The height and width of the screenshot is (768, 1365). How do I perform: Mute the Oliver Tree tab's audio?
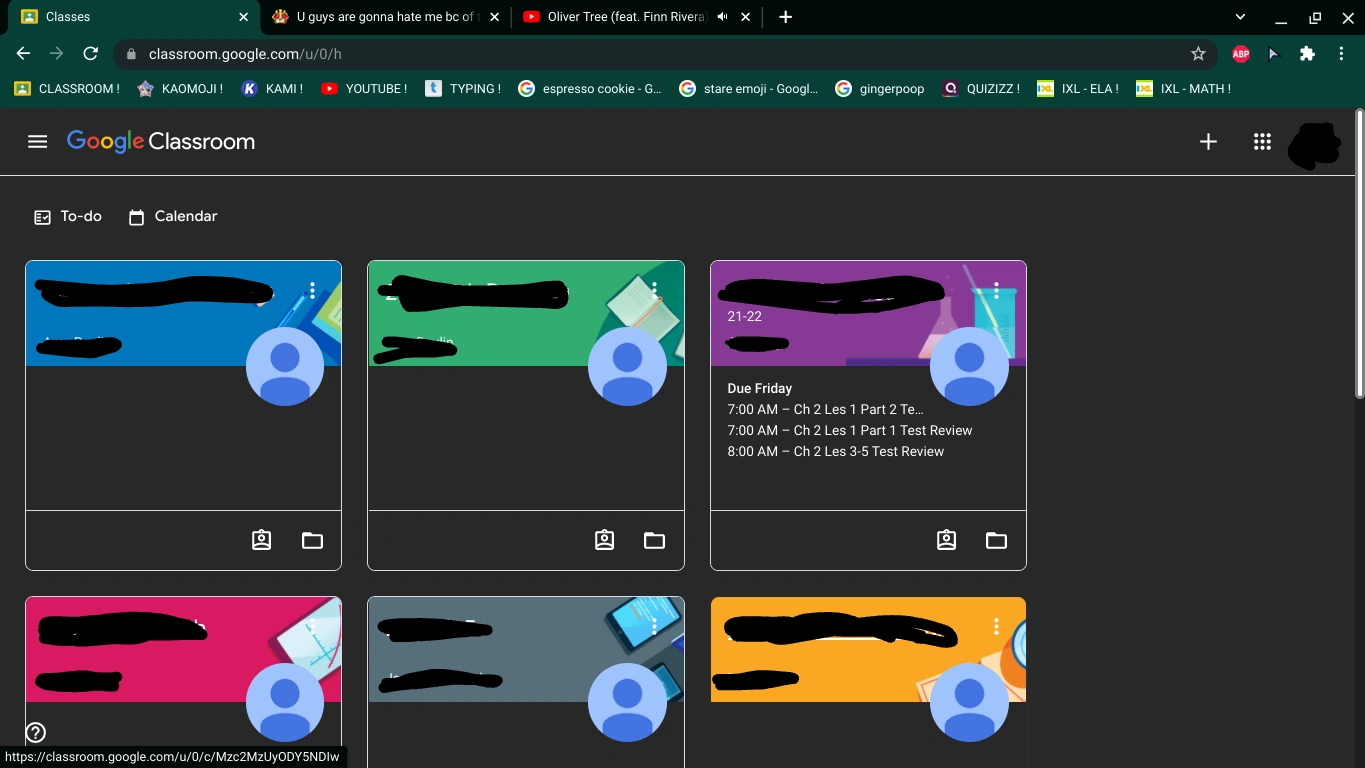722,16
